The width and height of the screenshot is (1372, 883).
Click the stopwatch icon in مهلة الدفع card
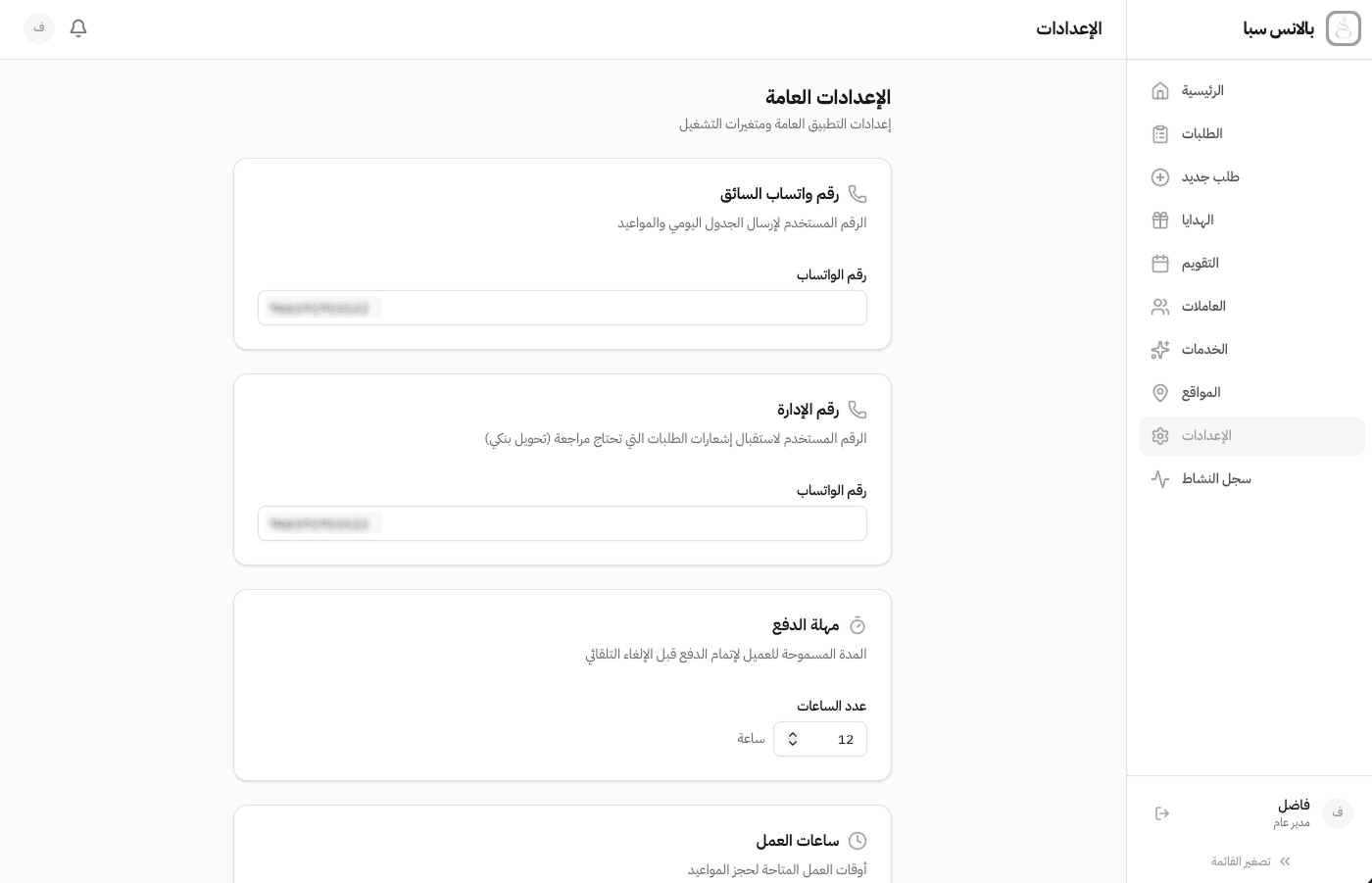tap(857, 625)
